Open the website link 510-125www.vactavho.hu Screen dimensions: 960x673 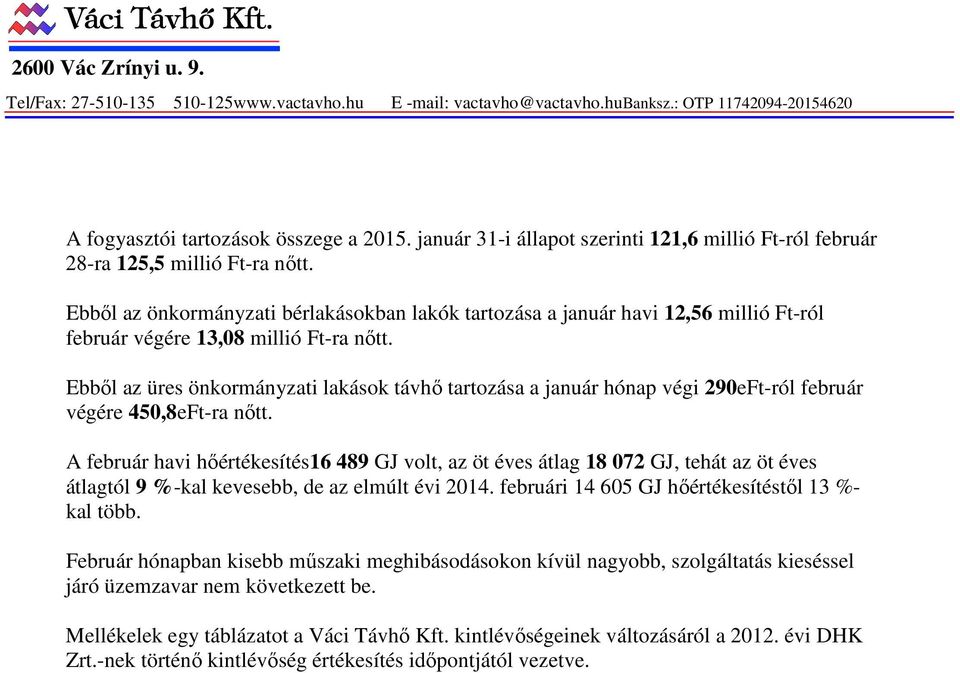tap(268, 102)
